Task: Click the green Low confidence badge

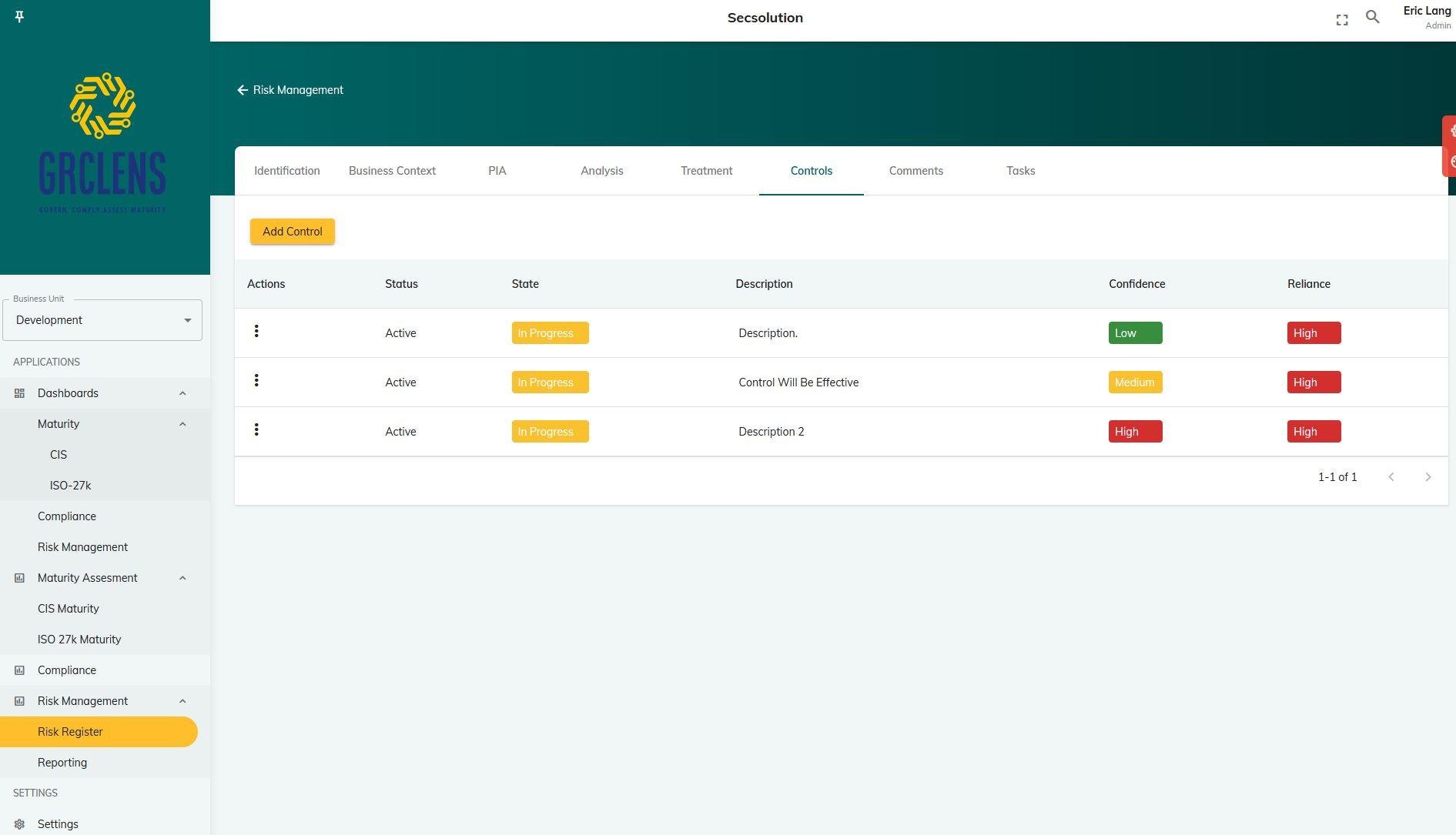Action: (x=1136, y=333)
